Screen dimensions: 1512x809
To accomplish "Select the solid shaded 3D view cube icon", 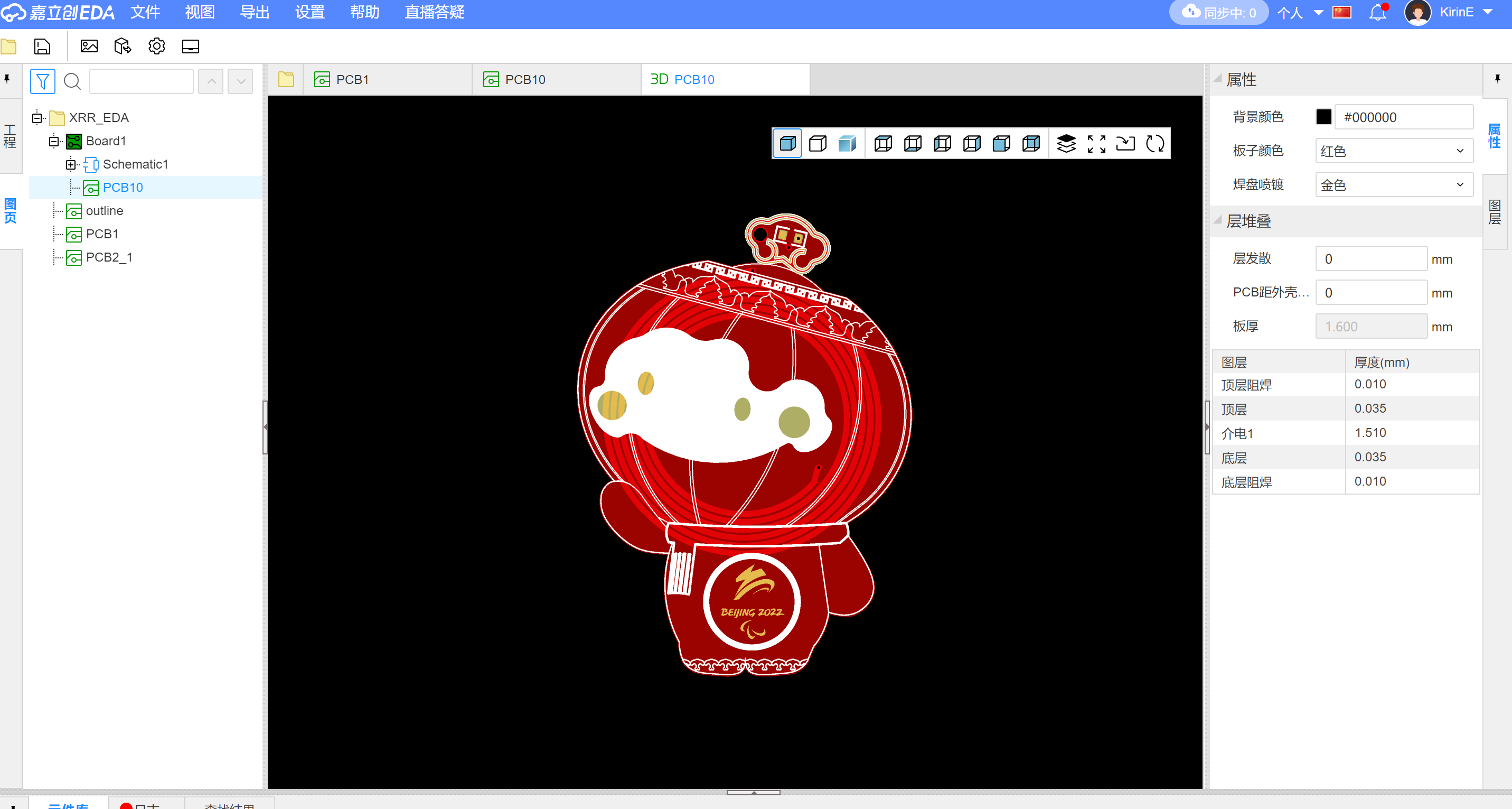I will pos(787,143).
